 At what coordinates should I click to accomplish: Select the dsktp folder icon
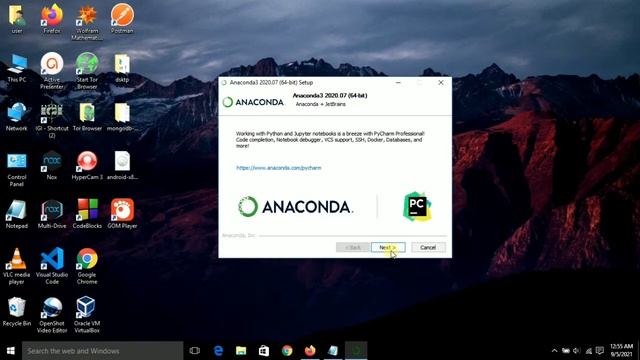click(x=122, y=68)
